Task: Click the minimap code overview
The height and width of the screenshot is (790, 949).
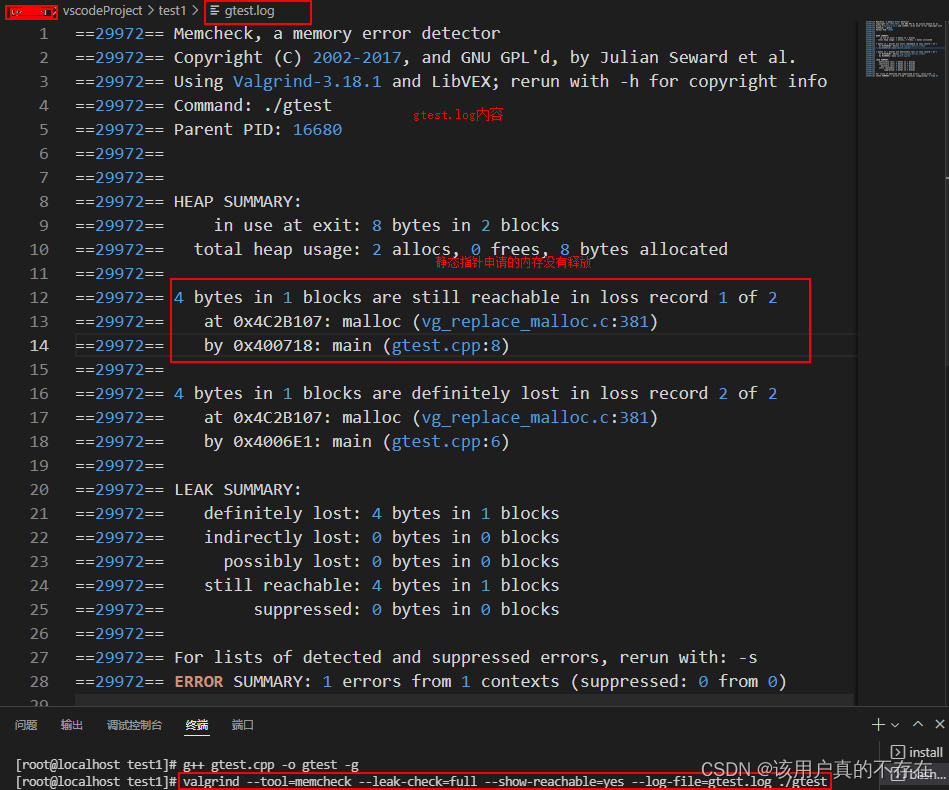Action: coord(902,48)
